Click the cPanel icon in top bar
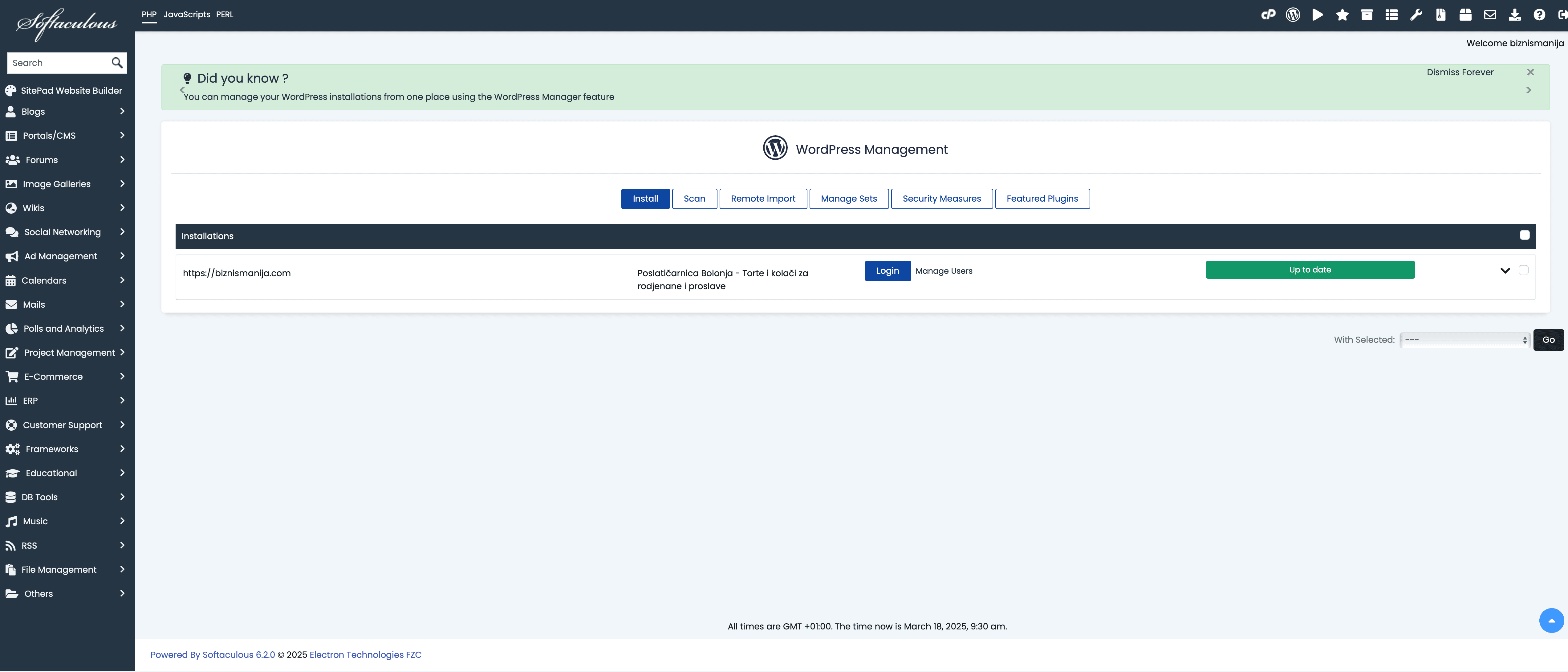Screen dimensions: 1568x672 click(x=1268, y=14)
